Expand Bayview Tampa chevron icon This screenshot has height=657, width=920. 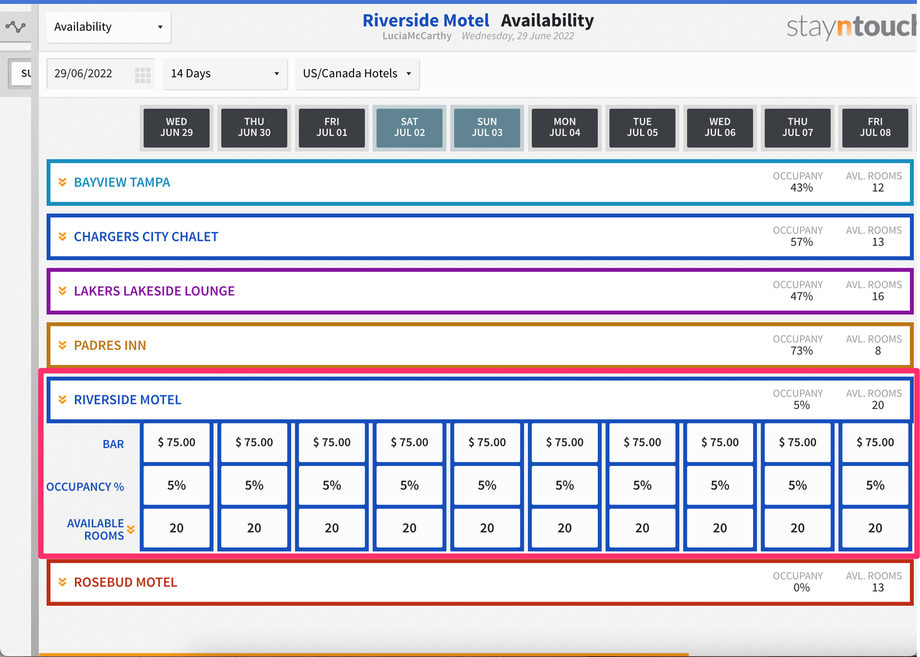62,182
